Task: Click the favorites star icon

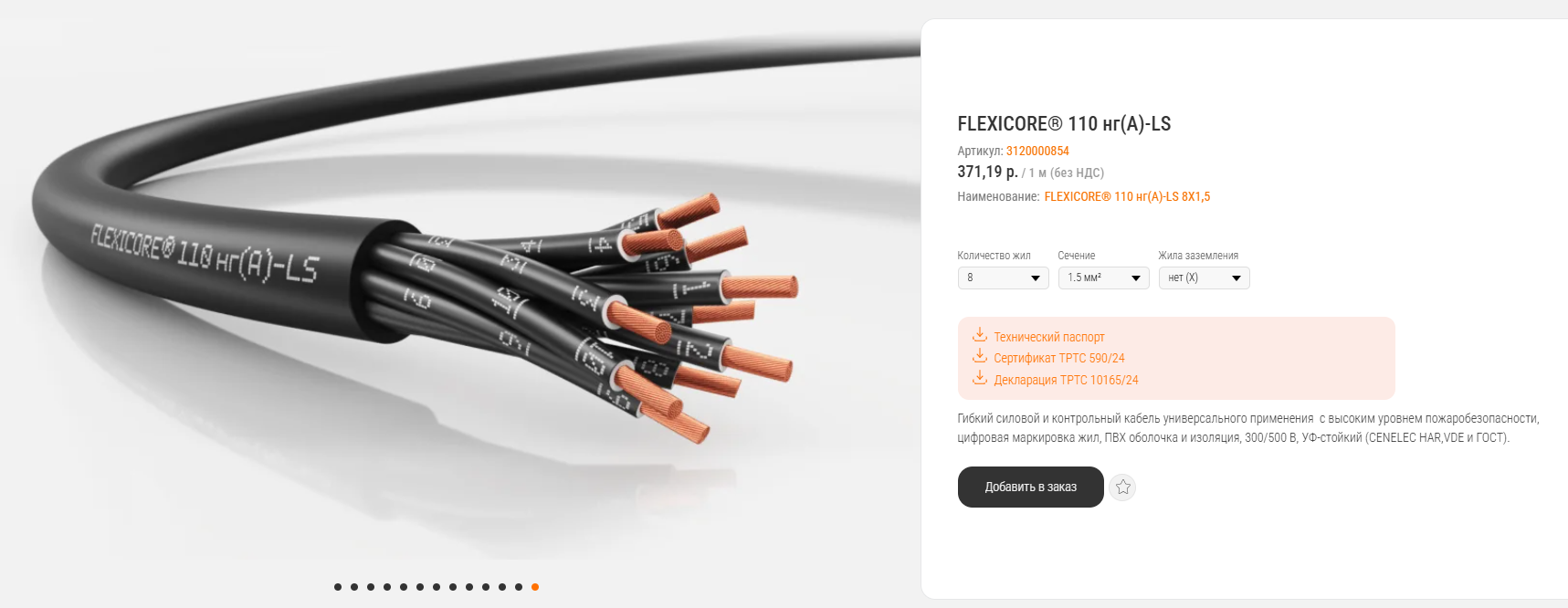Action: tap(1122, 487)
